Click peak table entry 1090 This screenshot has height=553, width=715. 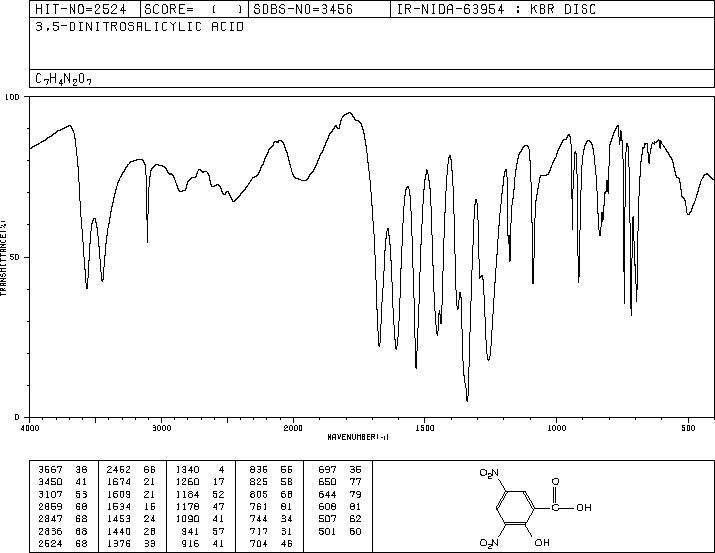tap(187, 519)
